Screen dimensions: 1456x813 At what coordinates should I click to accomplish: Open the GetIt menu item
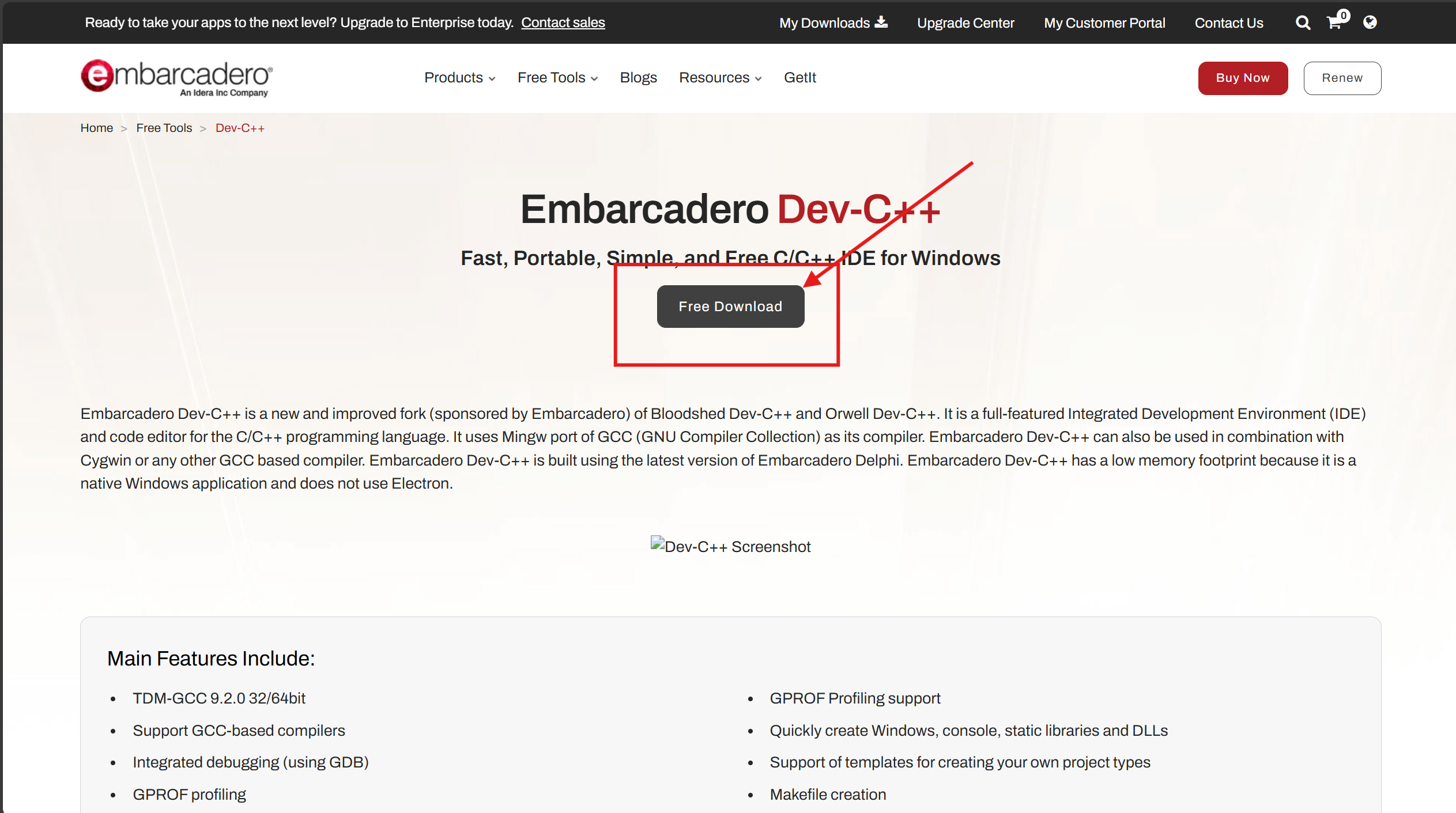[x=799, y=78]
